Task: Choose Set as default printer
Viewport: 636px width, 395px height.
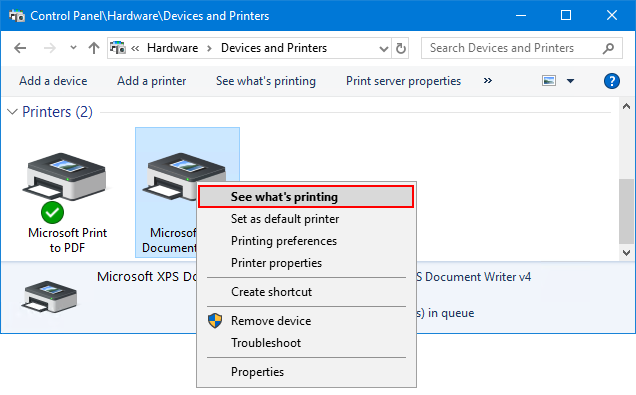Action: 306,219
